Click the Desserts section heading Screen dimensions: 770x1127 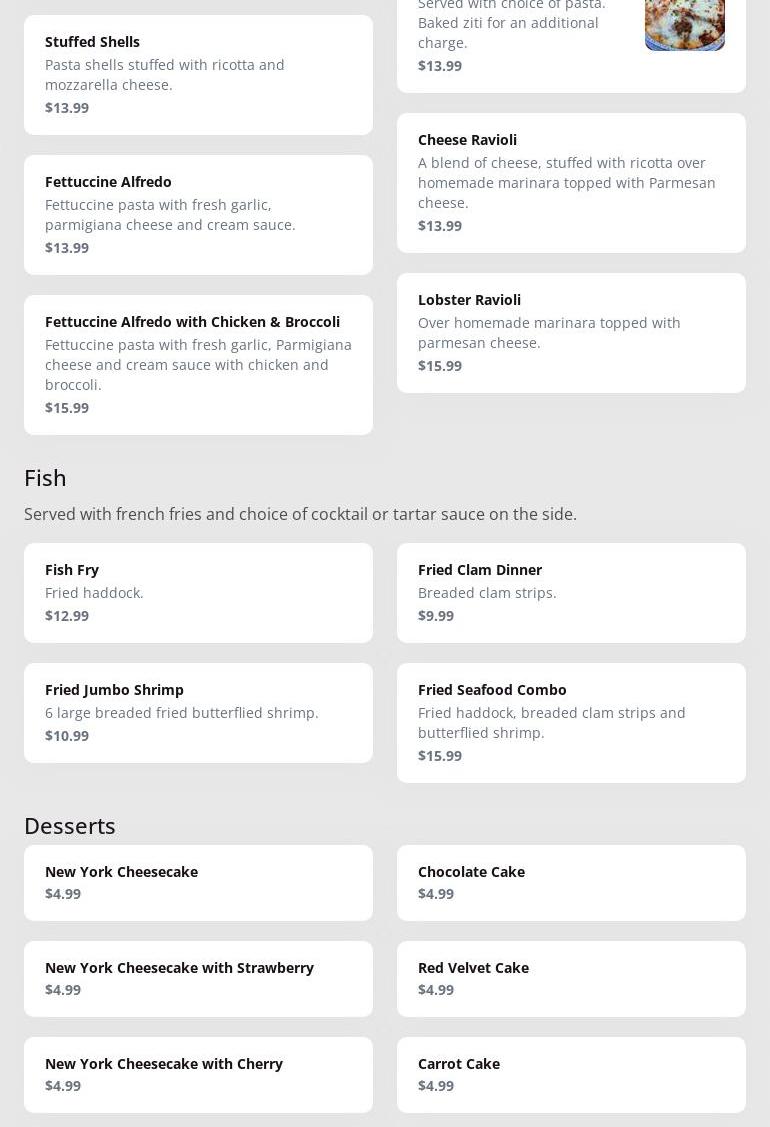(70, 826)
